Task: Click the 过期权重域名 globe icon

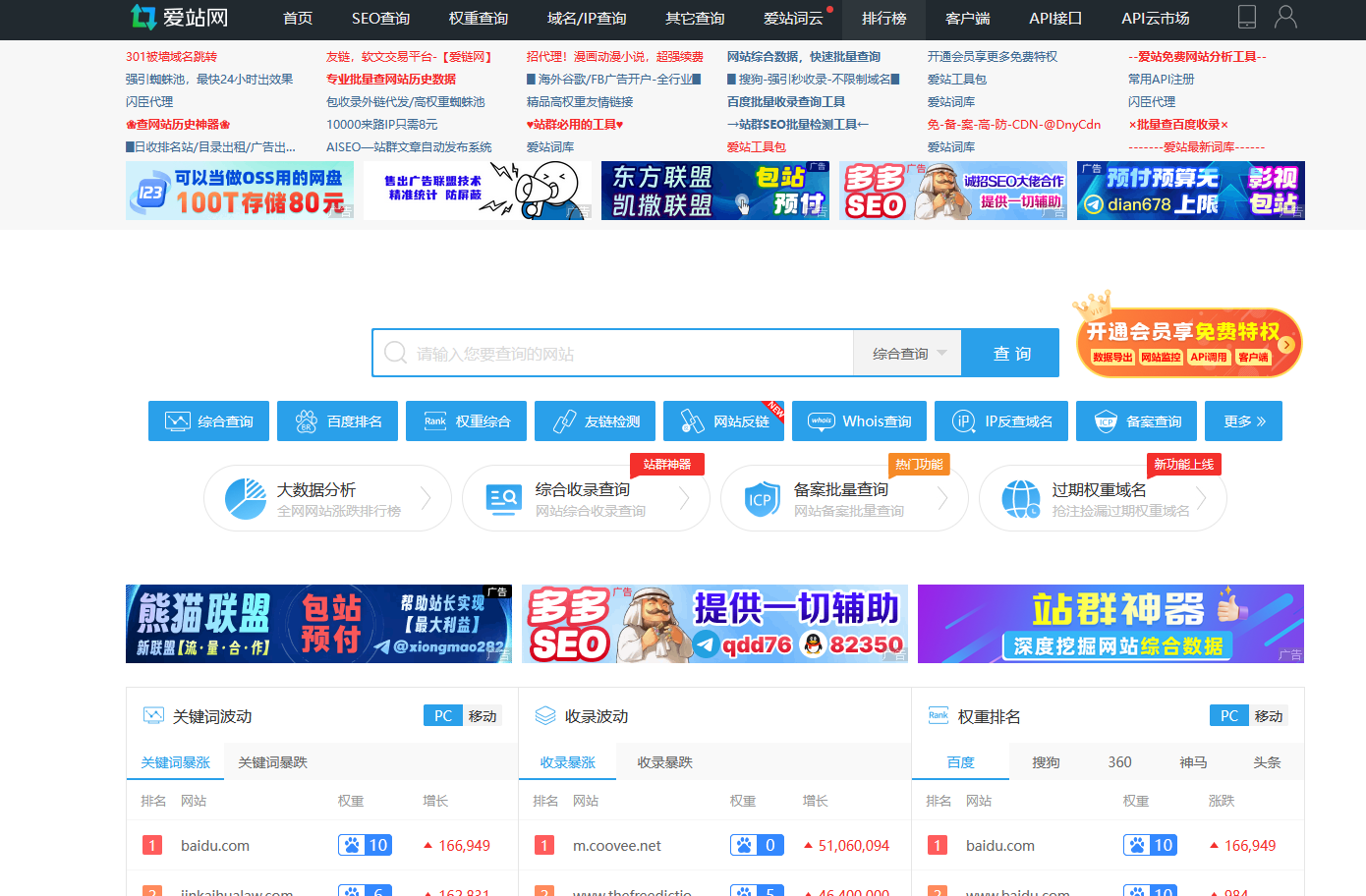Action: (1021, 499)
